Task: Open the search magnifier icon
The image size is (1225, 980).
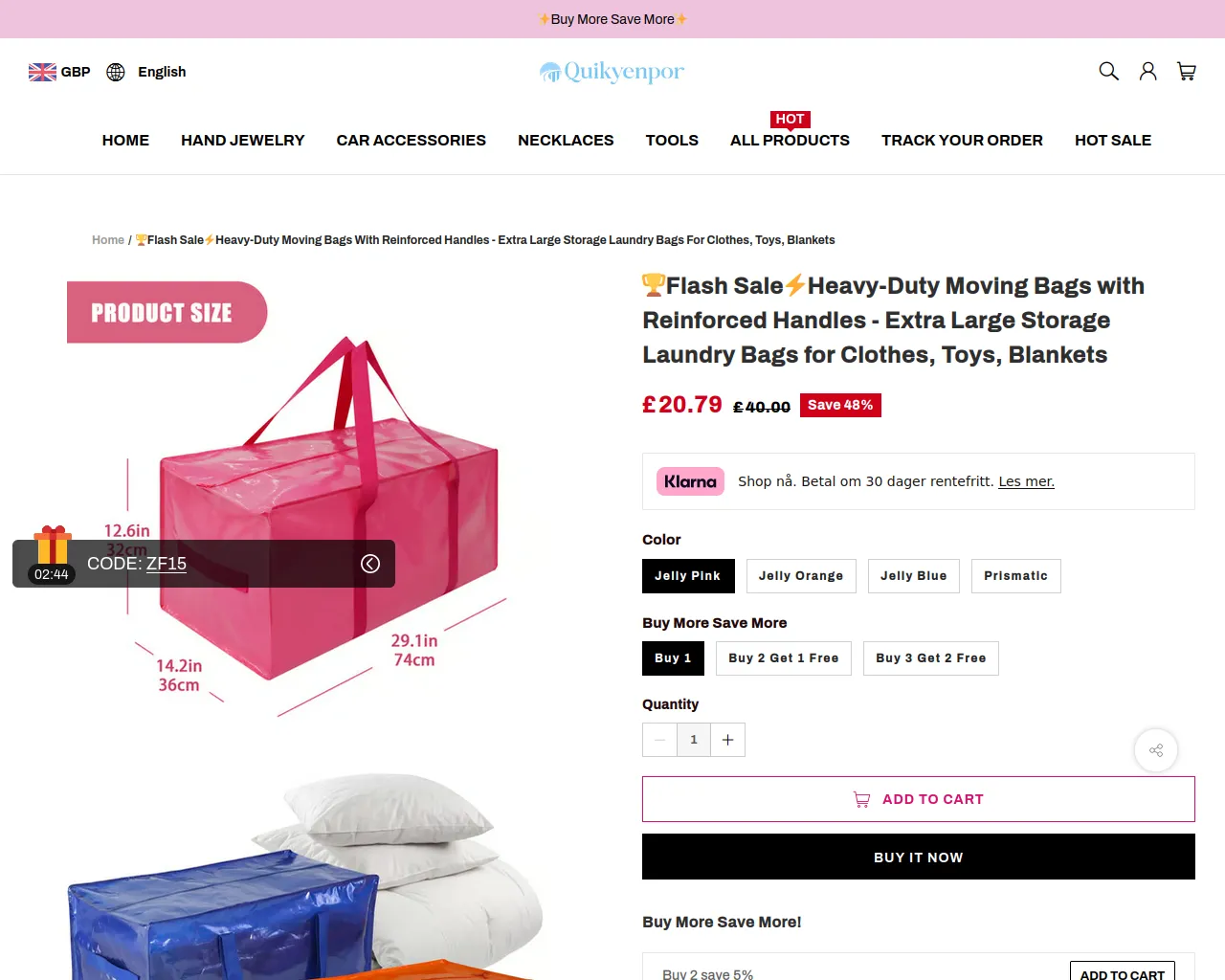Action: 1108,71
